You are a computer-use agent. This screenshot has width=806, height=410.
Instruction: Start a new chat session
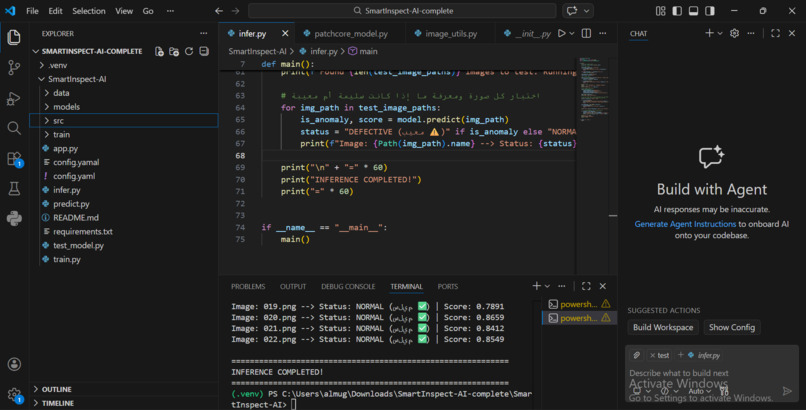pyautogui.click(x=709, y=33)
